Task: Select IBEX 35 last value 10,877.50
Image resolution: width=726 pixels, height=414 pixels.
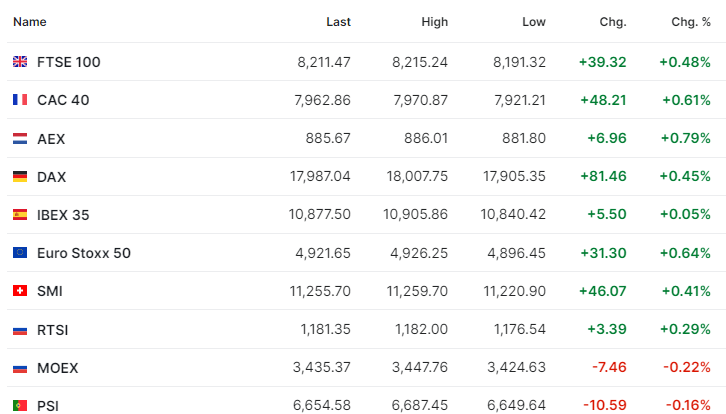Action: click(x=320, y=214)
